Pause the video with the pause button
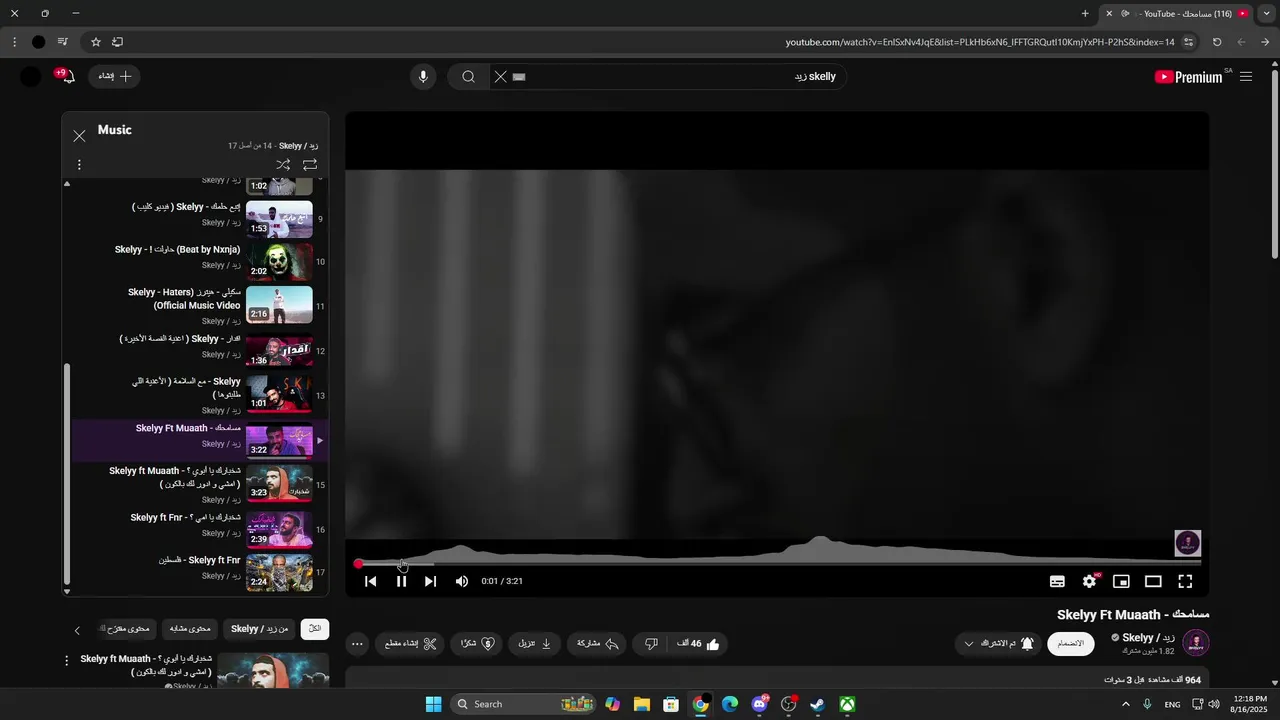The width and height of the screenshot is (1280, 720). [x=401, y=581]
